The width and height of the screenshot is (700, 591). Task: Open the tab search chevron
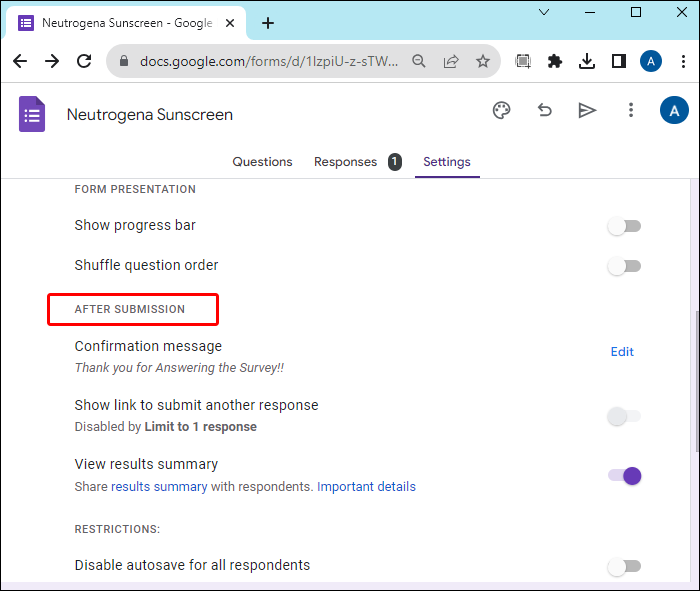[x=544, y=12]
